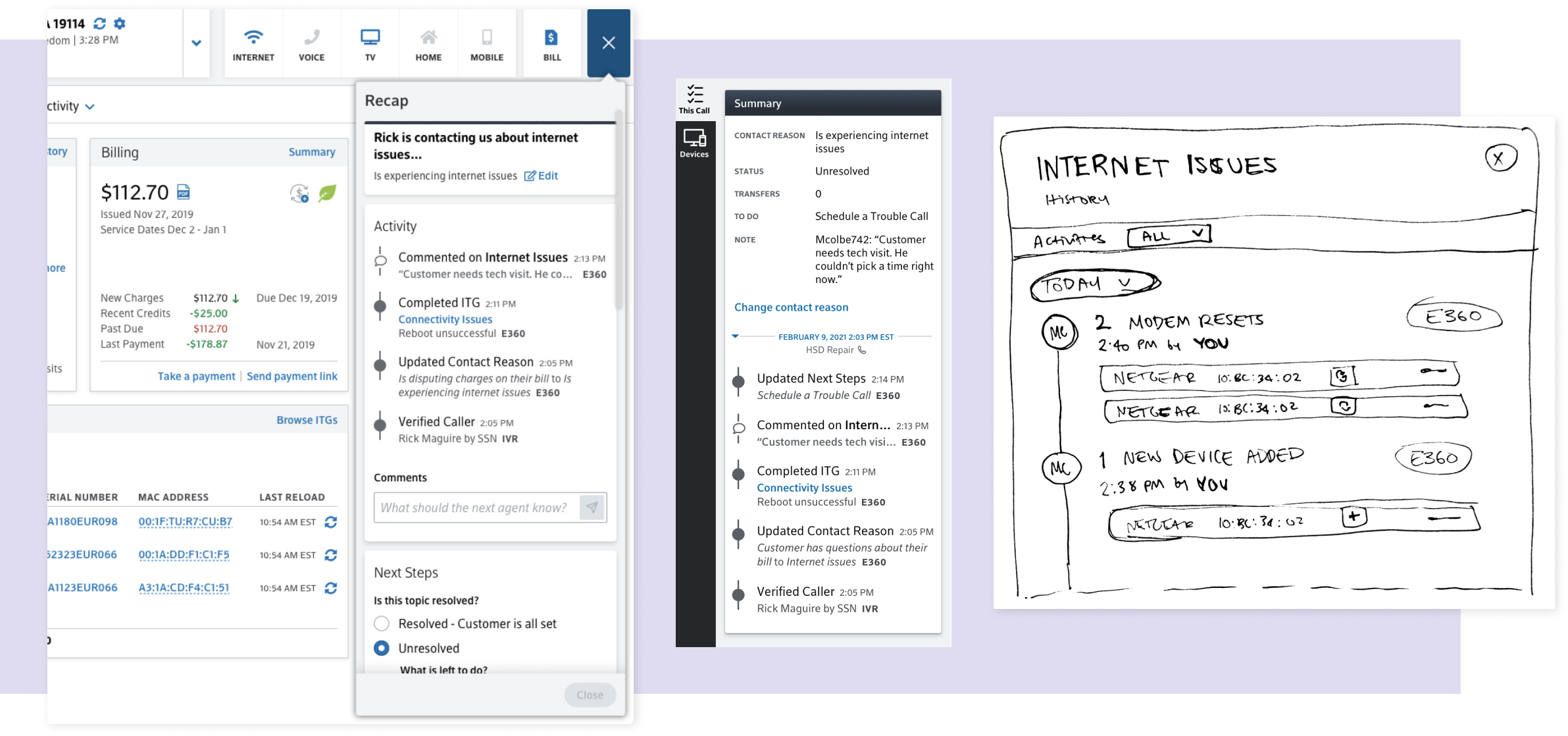Select Resolved - Customer is all set
The image size is (1568, 736).
click(x=382, y=623)
